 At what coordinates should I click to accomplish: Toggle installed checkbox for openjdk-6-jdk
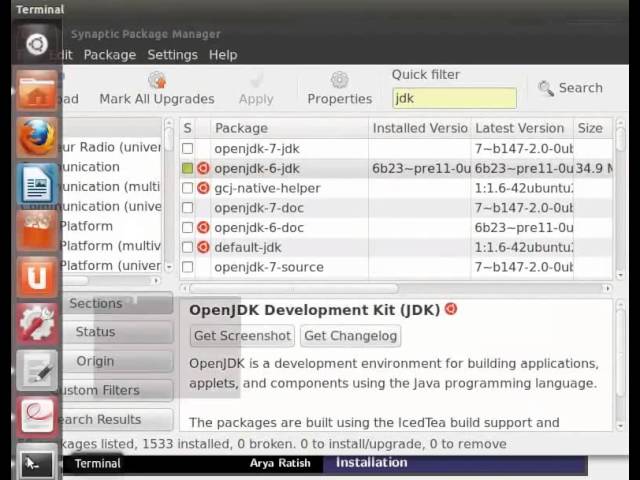coord(187,168)
